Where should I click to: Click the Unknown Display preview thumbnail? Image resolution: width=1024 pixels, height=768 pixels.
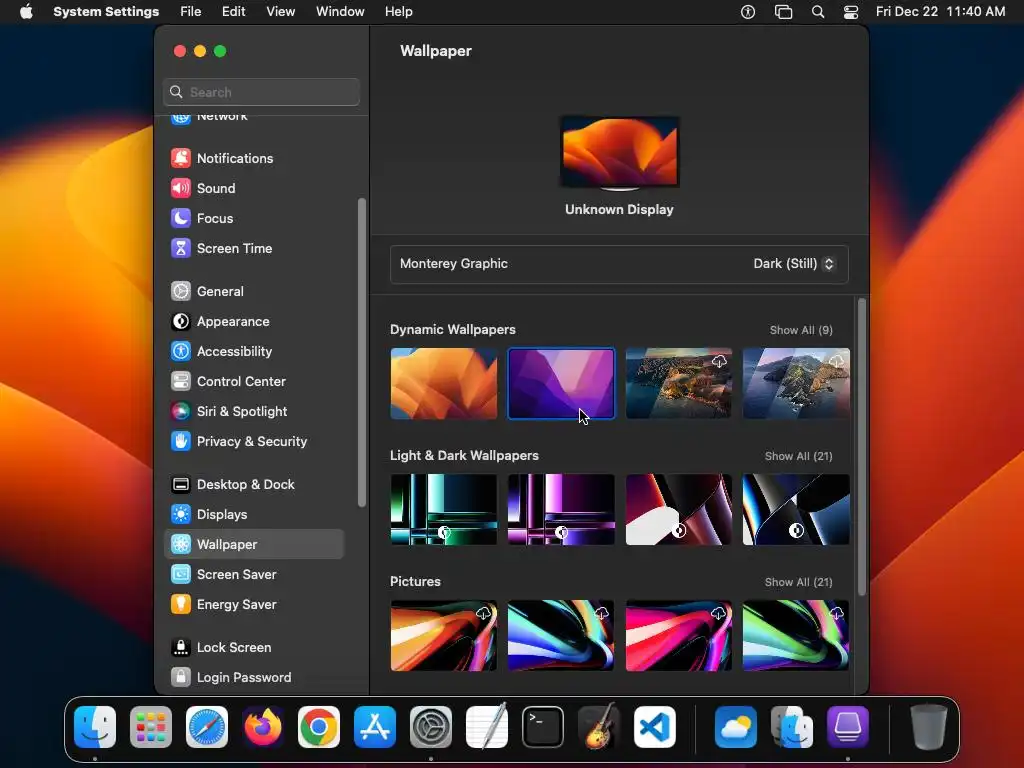tap(620, 153)
